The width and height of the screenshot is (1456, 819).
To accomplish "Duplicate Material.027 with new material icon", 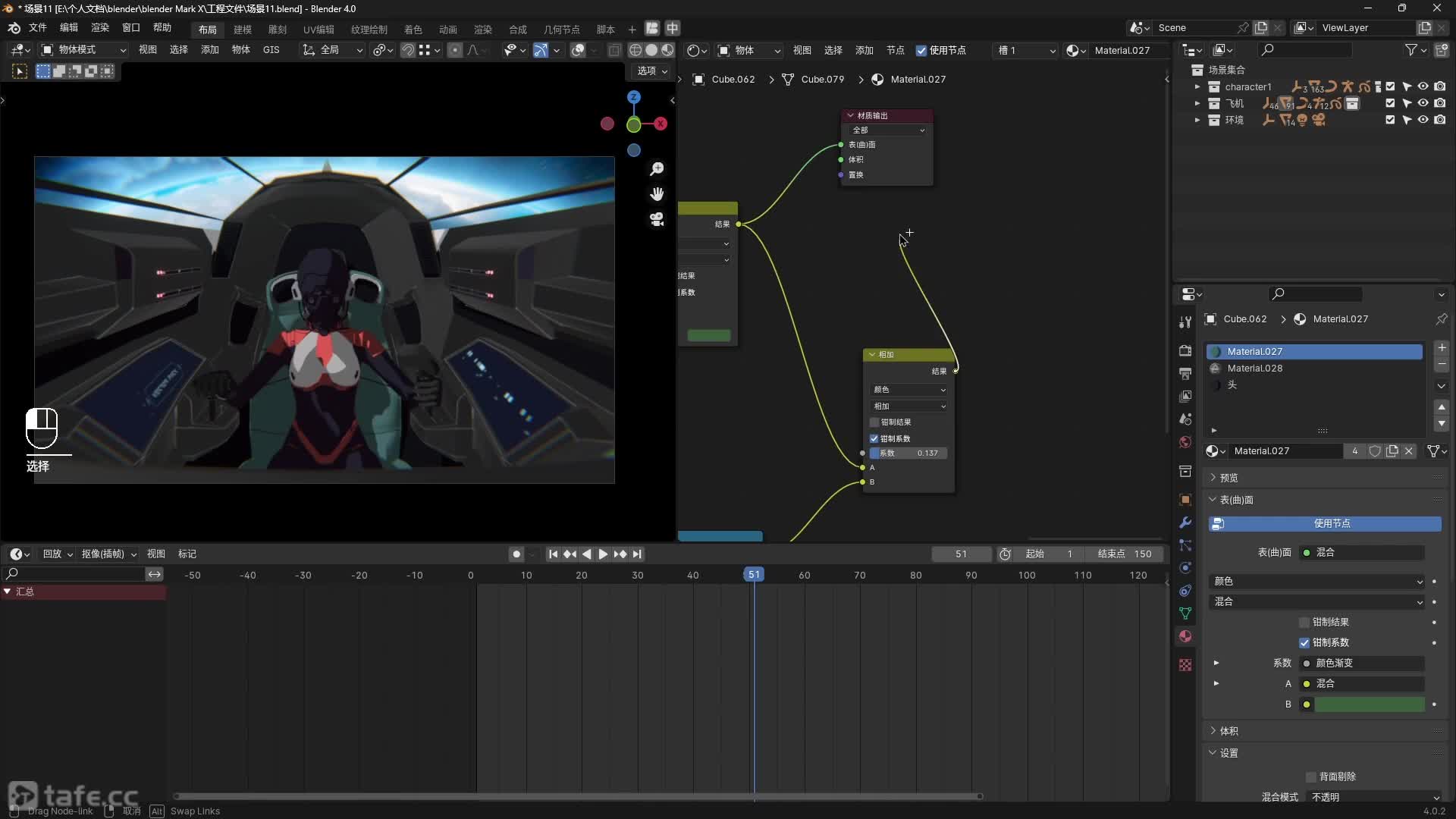I will [x=1392, y=451].
